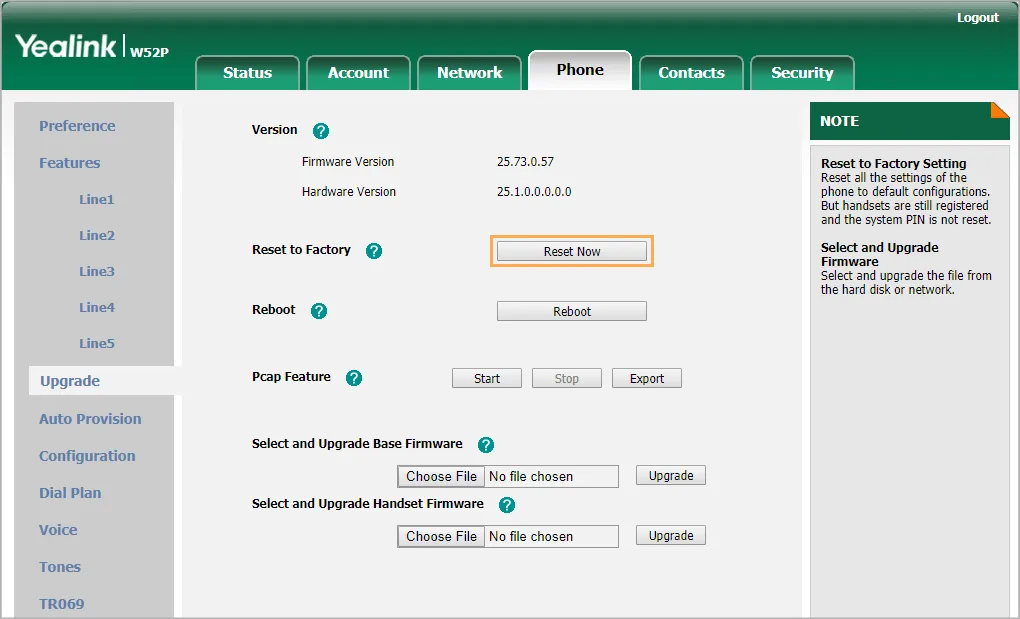Select Line2 in the sidebar
The height and width of the screenshot is (619, 1020).
tap(97, 235)
